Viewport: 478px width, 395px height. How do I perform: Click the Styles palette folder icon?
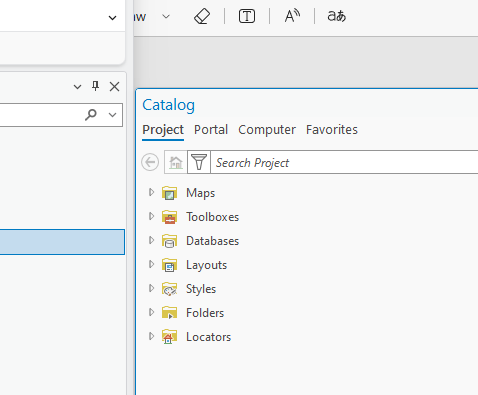point(169,289)
